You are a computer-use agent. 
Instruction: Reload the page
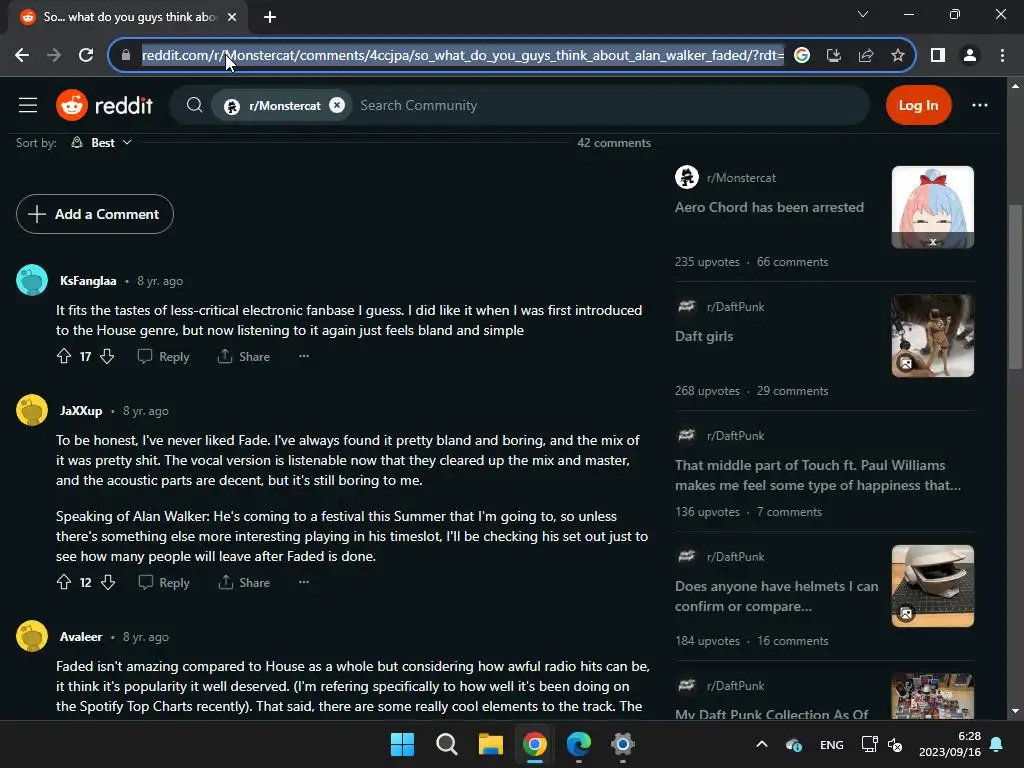(x=86, y=56)
